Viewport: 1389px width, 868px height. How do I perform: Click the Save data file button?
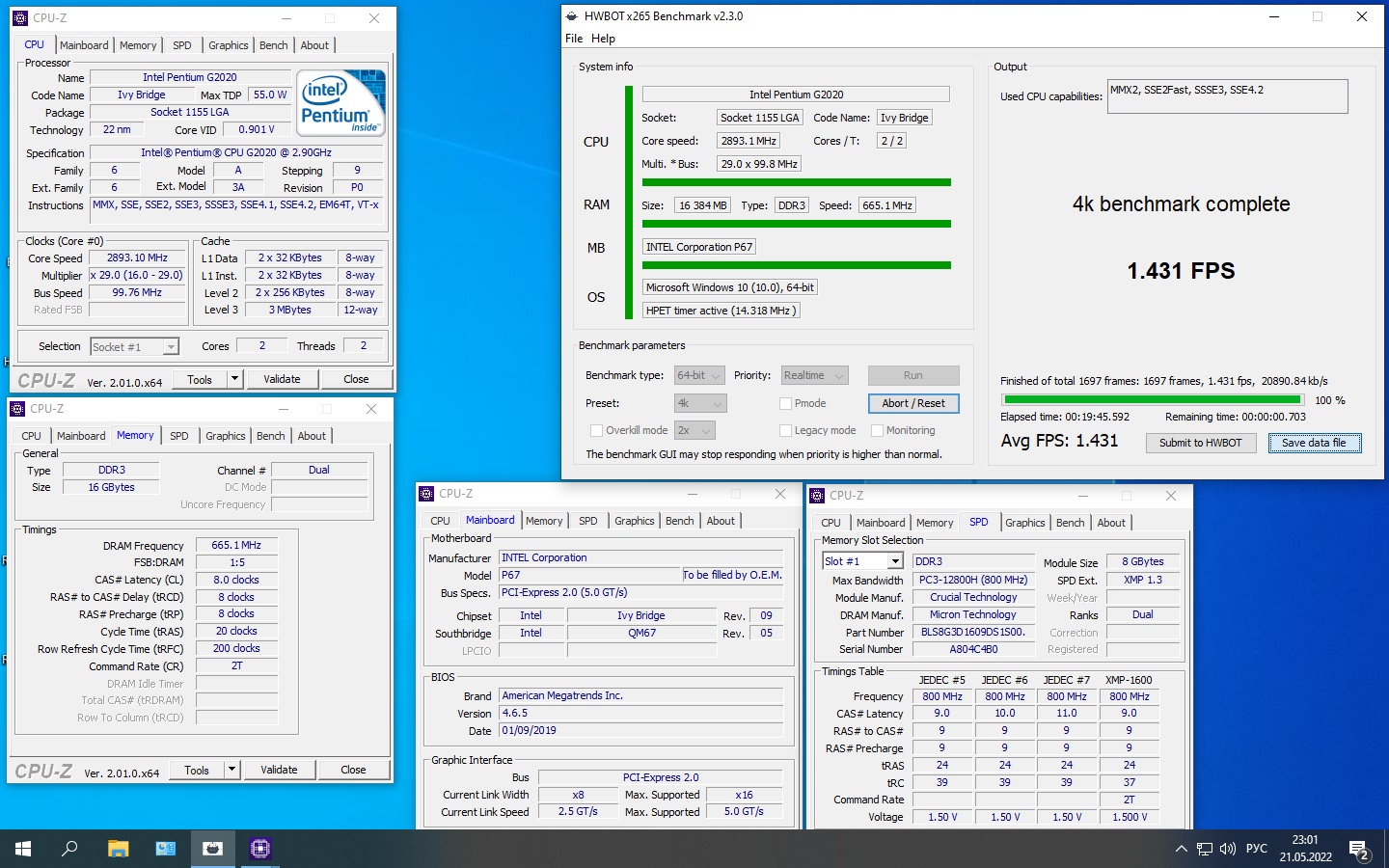click(x=1315, y=443)
